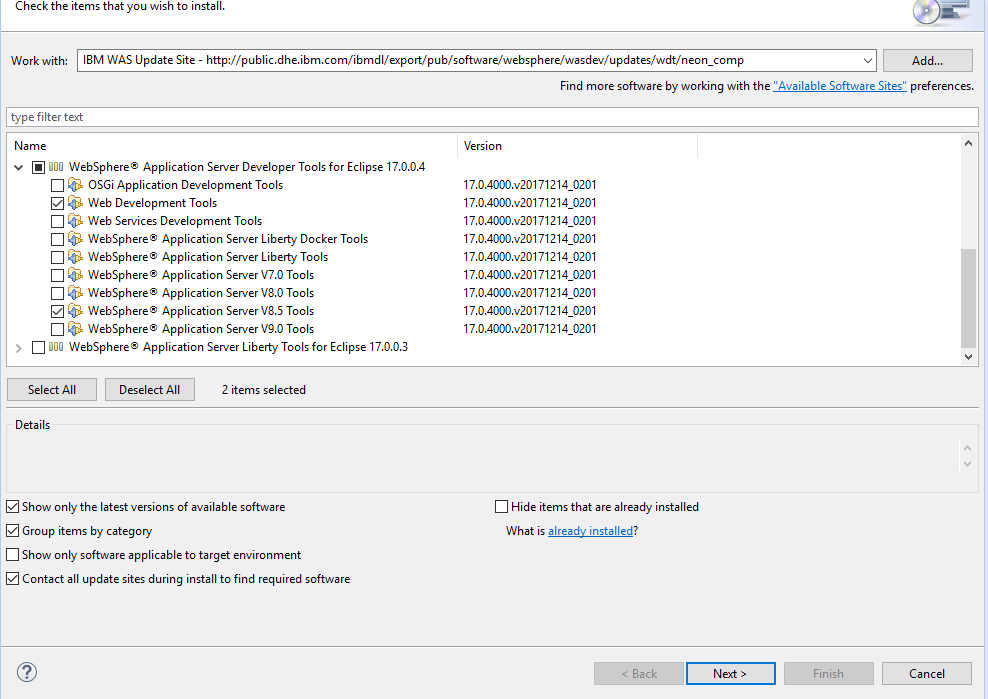The width and height of the screenshot is (988, 699).
Task: Check the OSGi Application Development Tools checkbox
Action: [x=57, y=185]
